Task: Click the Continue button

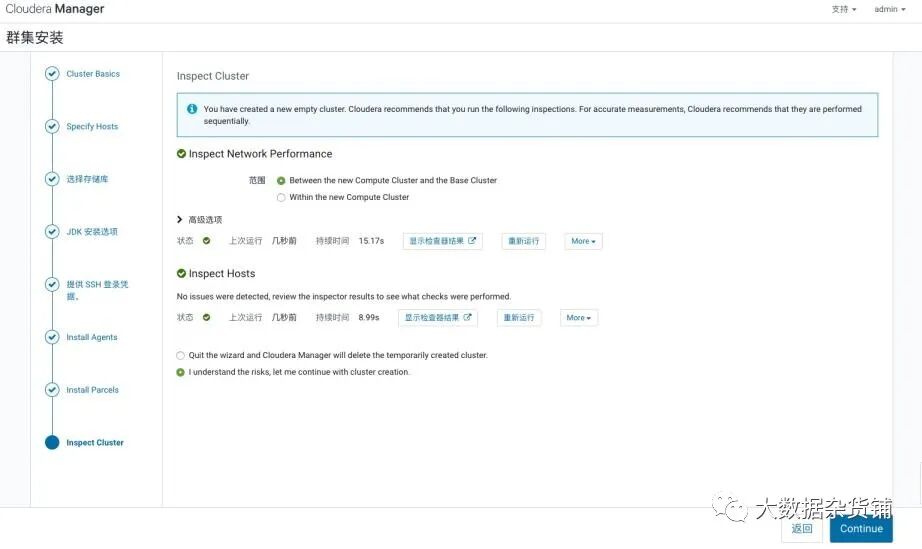Action: [861, 528]
